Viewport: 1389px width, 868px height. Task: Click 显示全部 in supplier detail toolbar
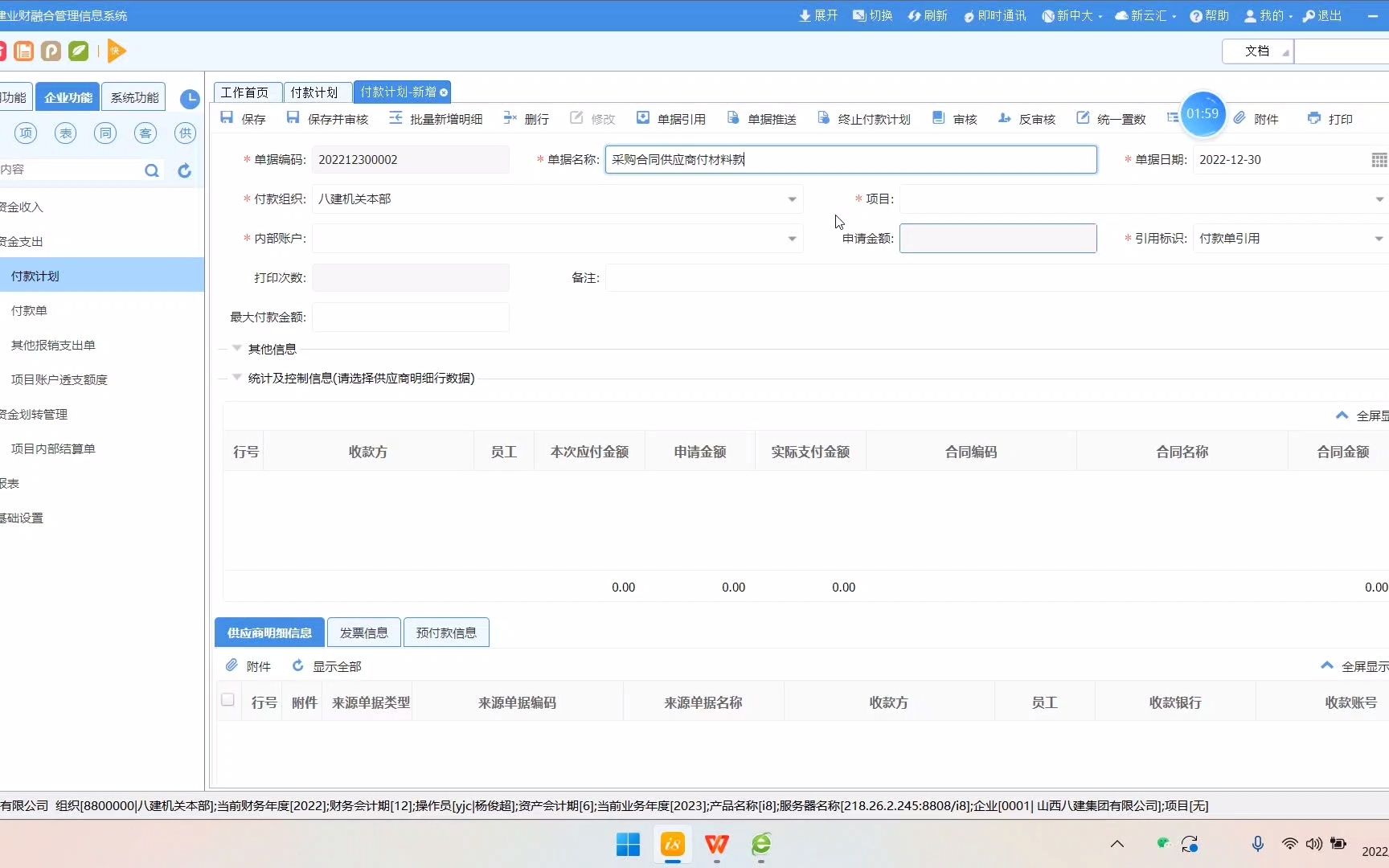(326, 666)
